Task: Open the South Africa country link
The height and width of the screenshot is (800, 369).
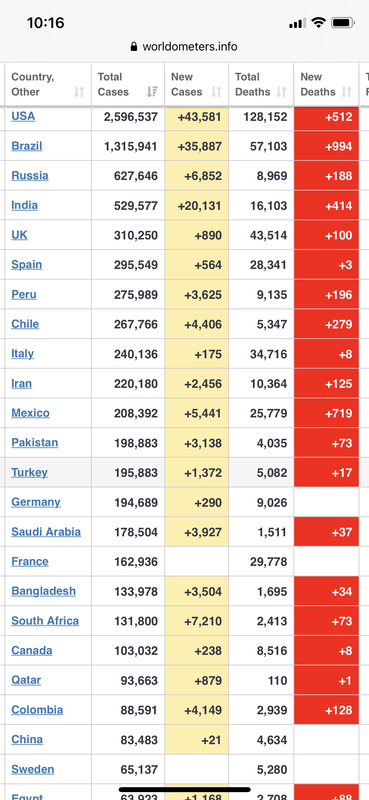Action: 45,621
